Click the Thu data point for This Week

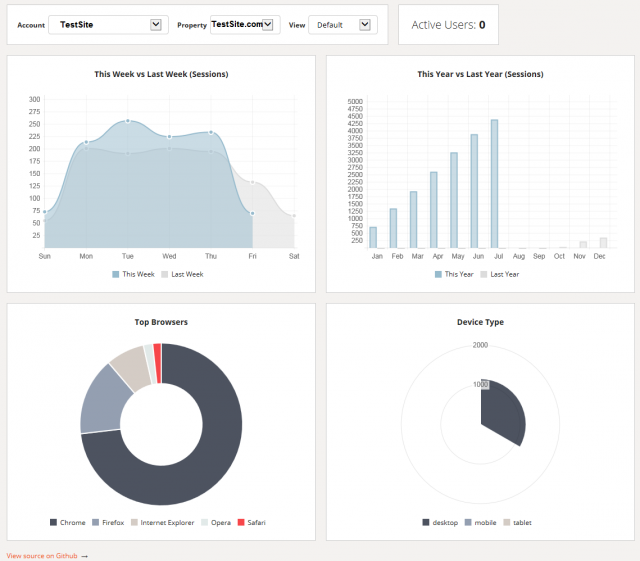point(211,132)
